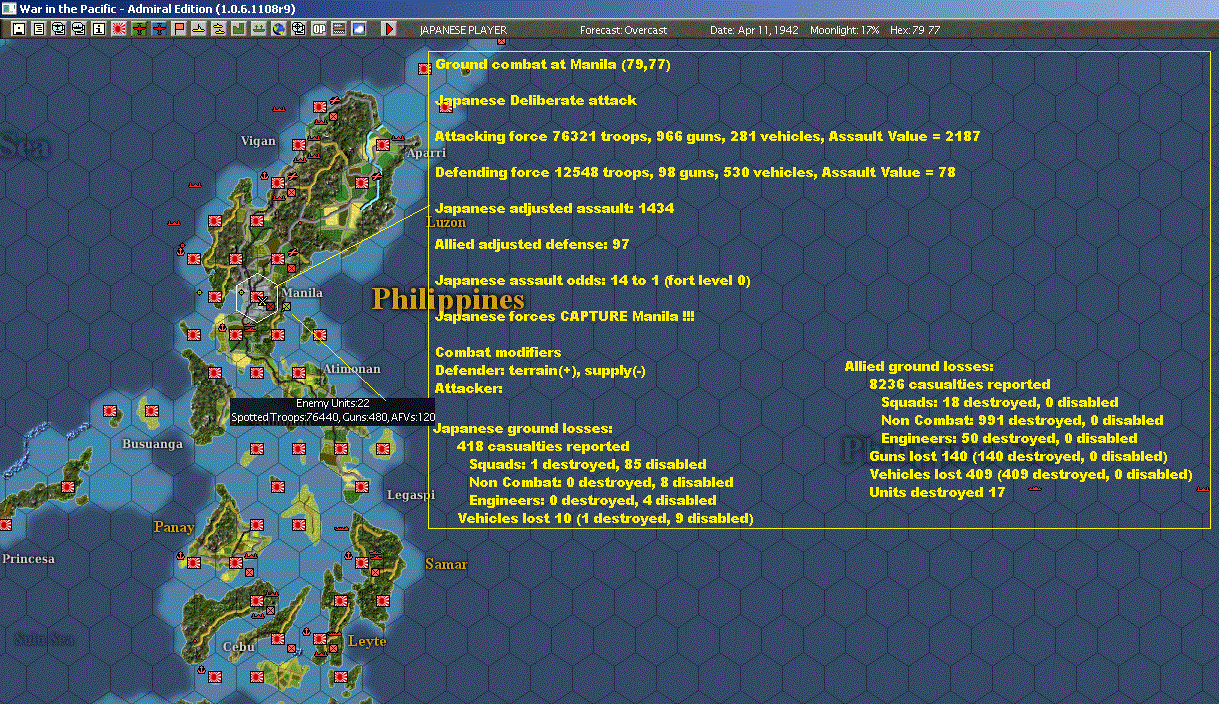The width and height of the screenshot is (1219, 704).
Task: Click 'Japanese forces CAPTURE Manila' line
Action: click(565, 316)
